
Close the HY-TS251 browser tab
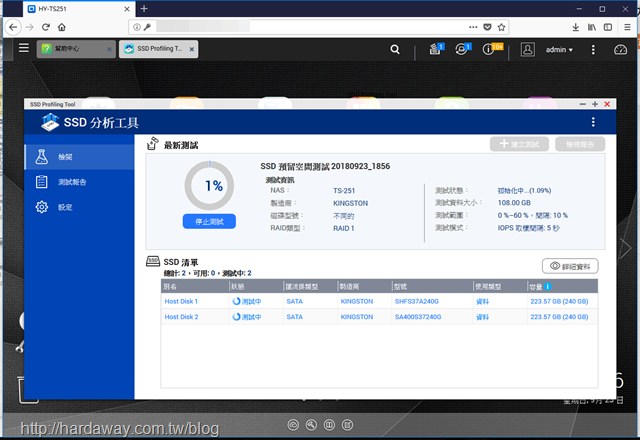[127, 9]
